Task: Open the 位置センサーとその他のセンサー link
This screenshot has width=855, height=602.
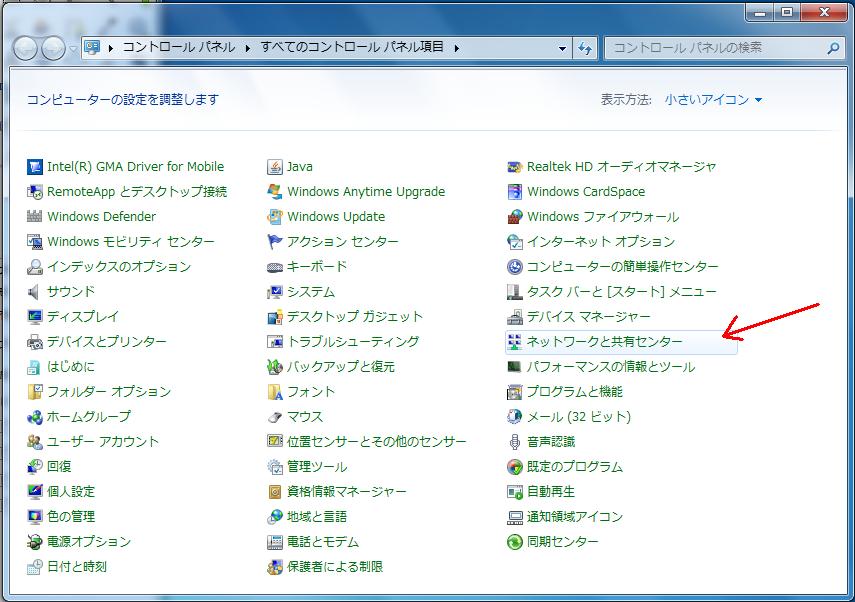Action: coord(377,442)
